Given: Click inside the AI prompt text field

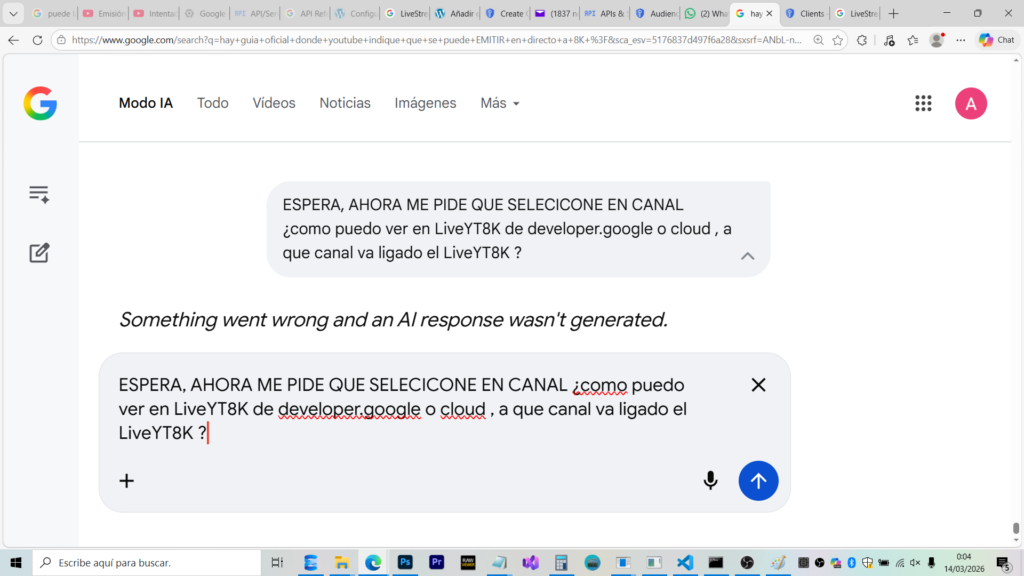Looking at the screenshot, I should click(400, 409).
